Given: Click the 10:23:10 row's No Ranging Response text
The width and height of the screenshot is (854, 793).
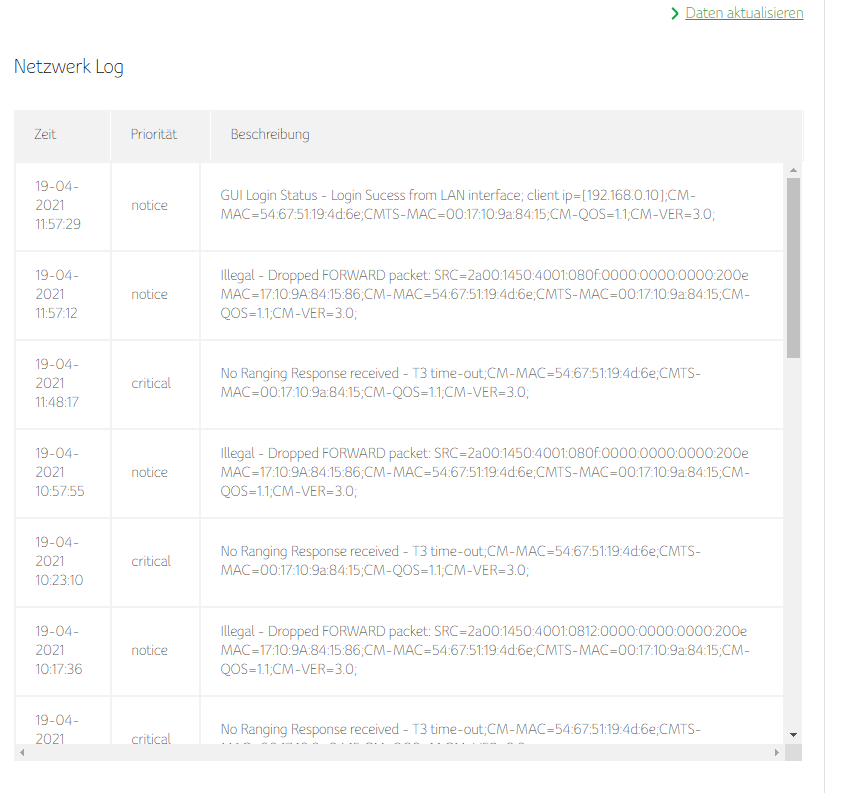Looking at the screenshot, I should click(x=461, y=561).
